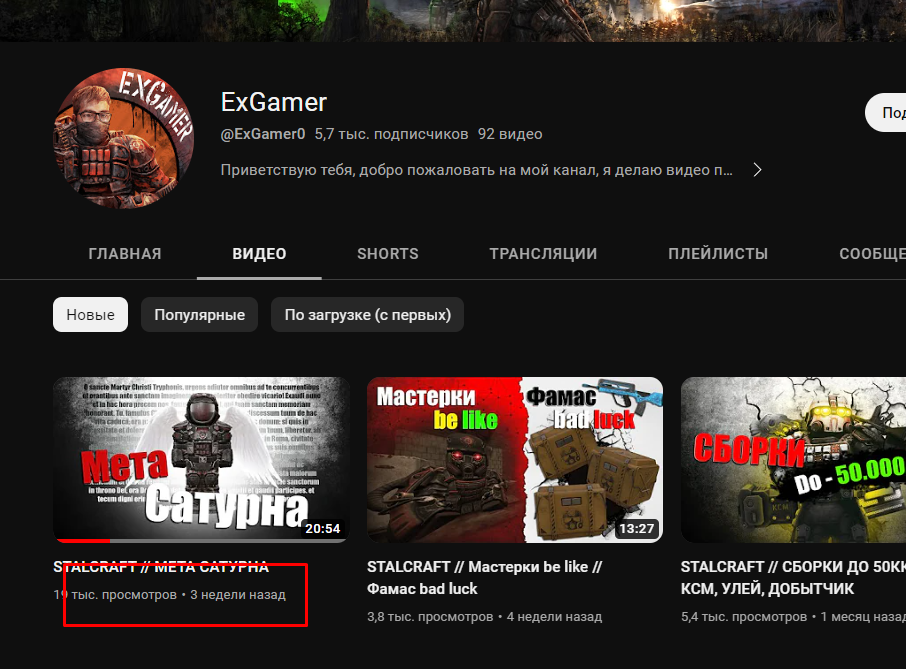Click the 20:54 duration badge
This screenshot has height=669, width=906.
pos(323,529)
